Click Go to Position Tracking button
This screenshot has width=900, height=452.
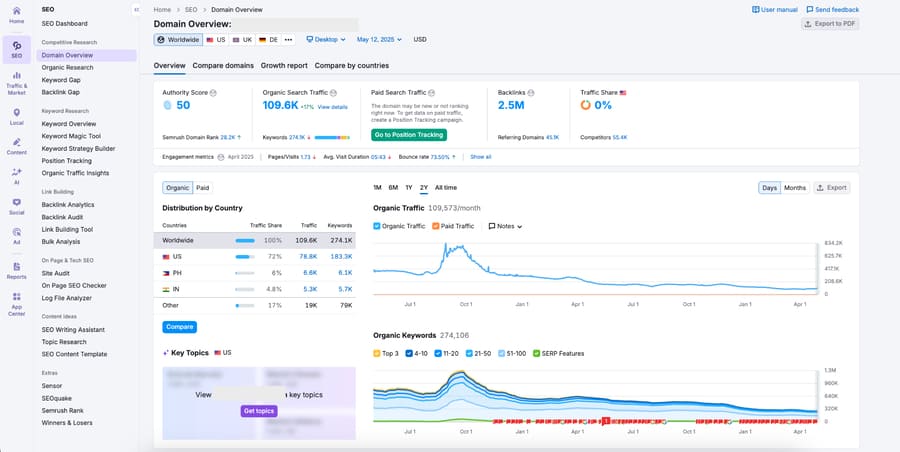pyautogui.click(x=409, y=135)
